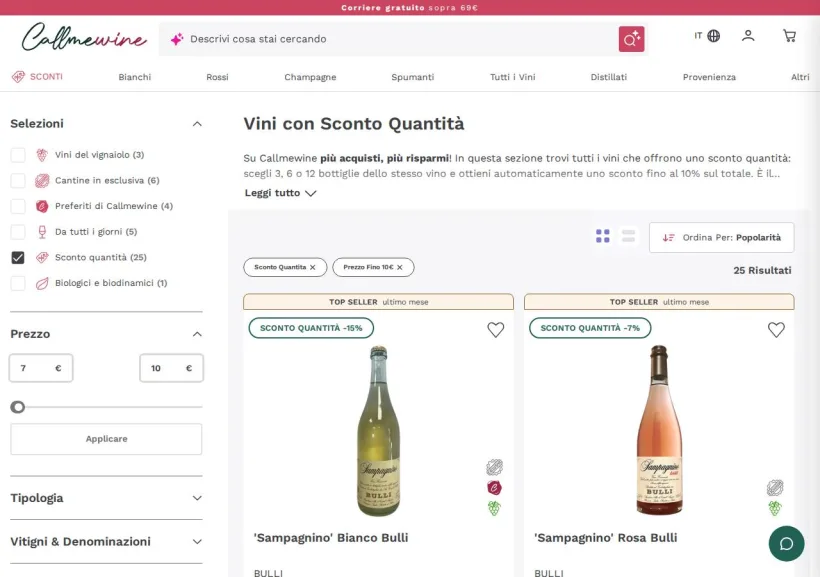Click the grape badge on Bianco Bulli
This screenshot has width=820, height=577.
pos(494,508)
